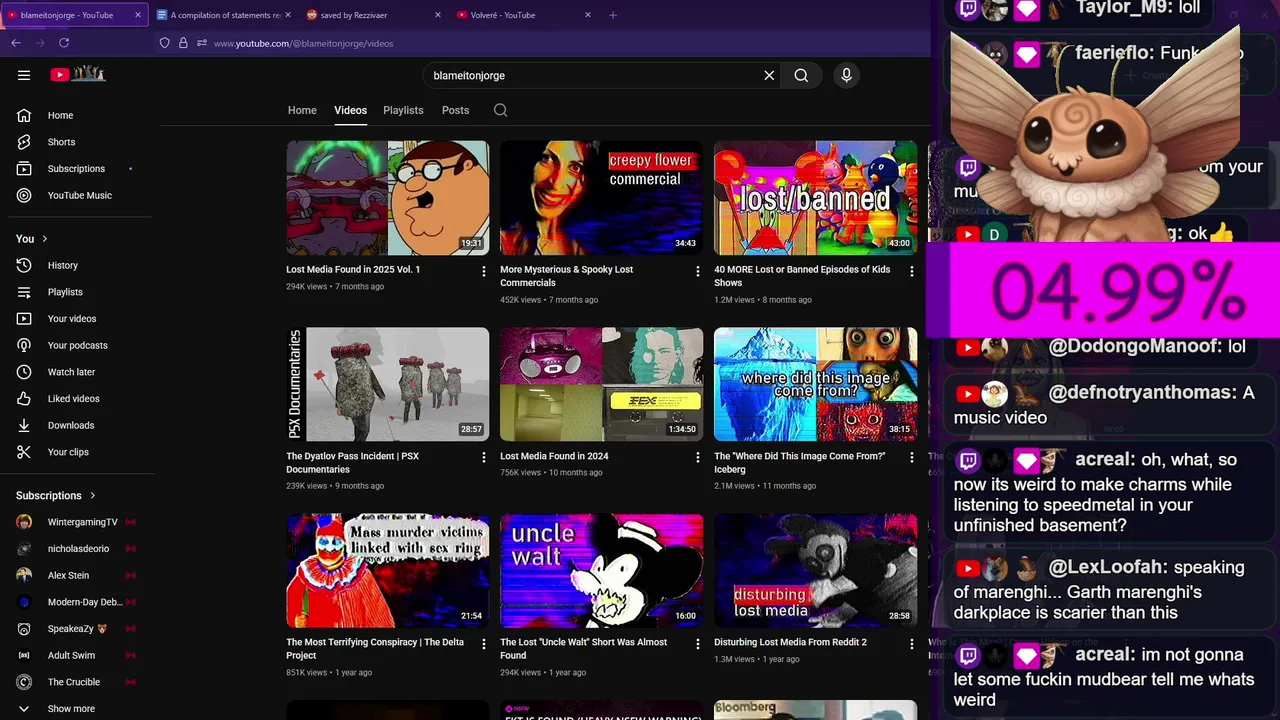Click the search magnifier button
Image resolution: width=1280 pixels, height=720 pixels.
click(x=801, y=75)
